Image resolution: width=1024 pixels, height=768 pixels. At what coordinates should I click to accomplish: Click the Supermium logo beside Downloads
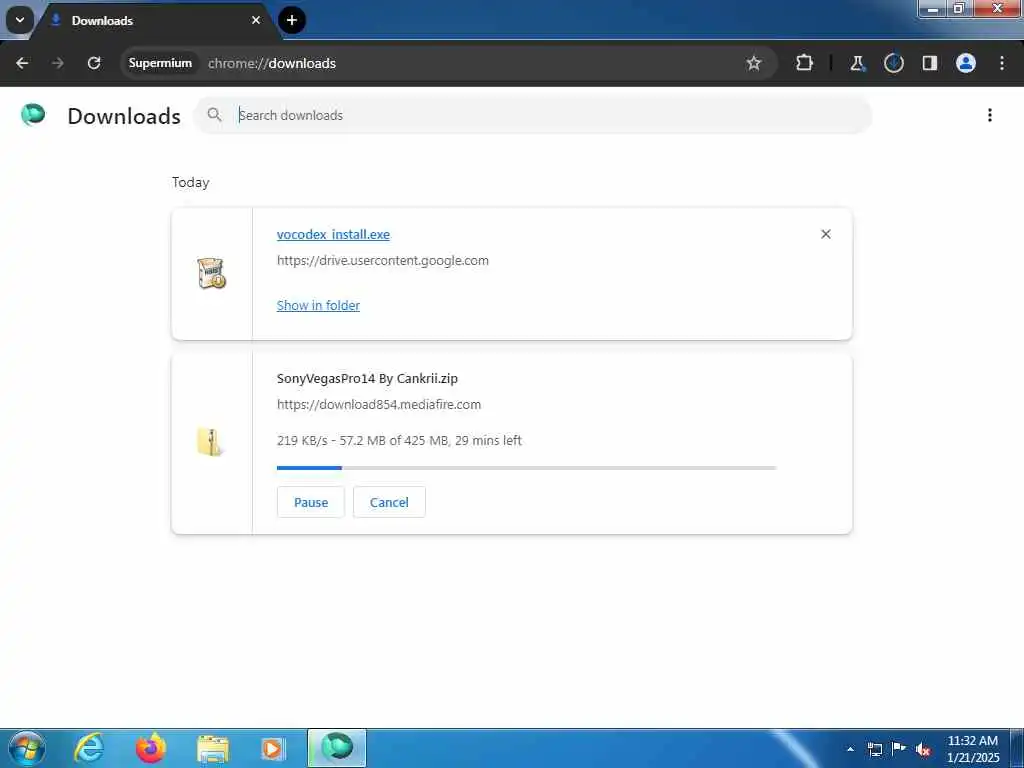[33, 115]
